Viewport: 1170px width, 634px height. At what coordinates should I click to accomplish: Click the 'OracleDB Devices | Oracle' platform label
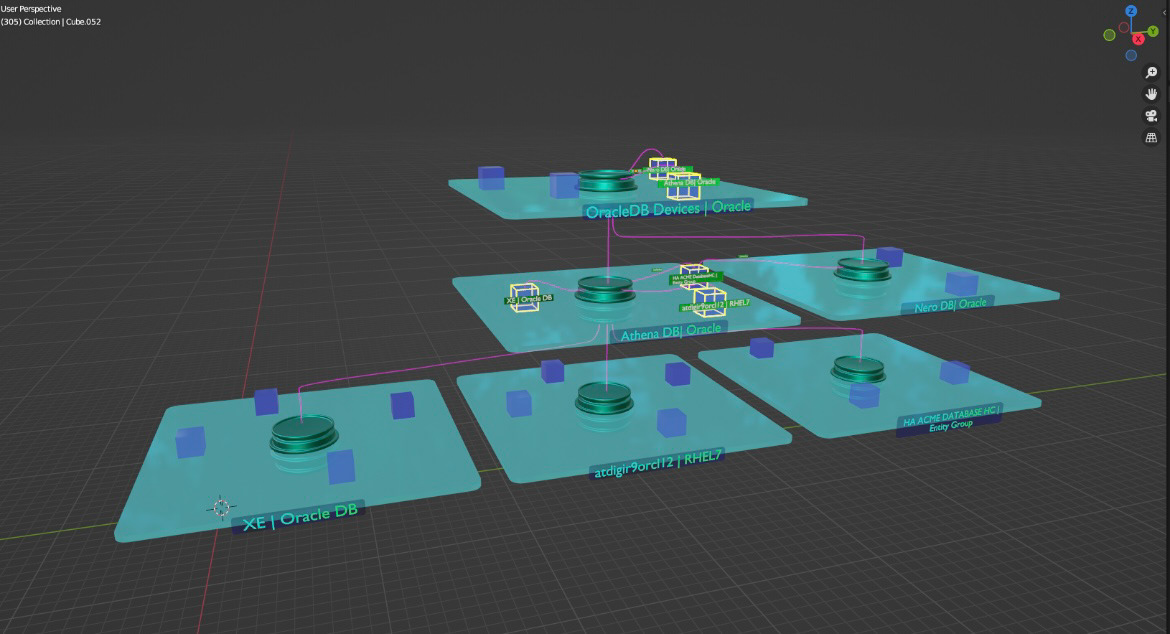pos(668,209)
